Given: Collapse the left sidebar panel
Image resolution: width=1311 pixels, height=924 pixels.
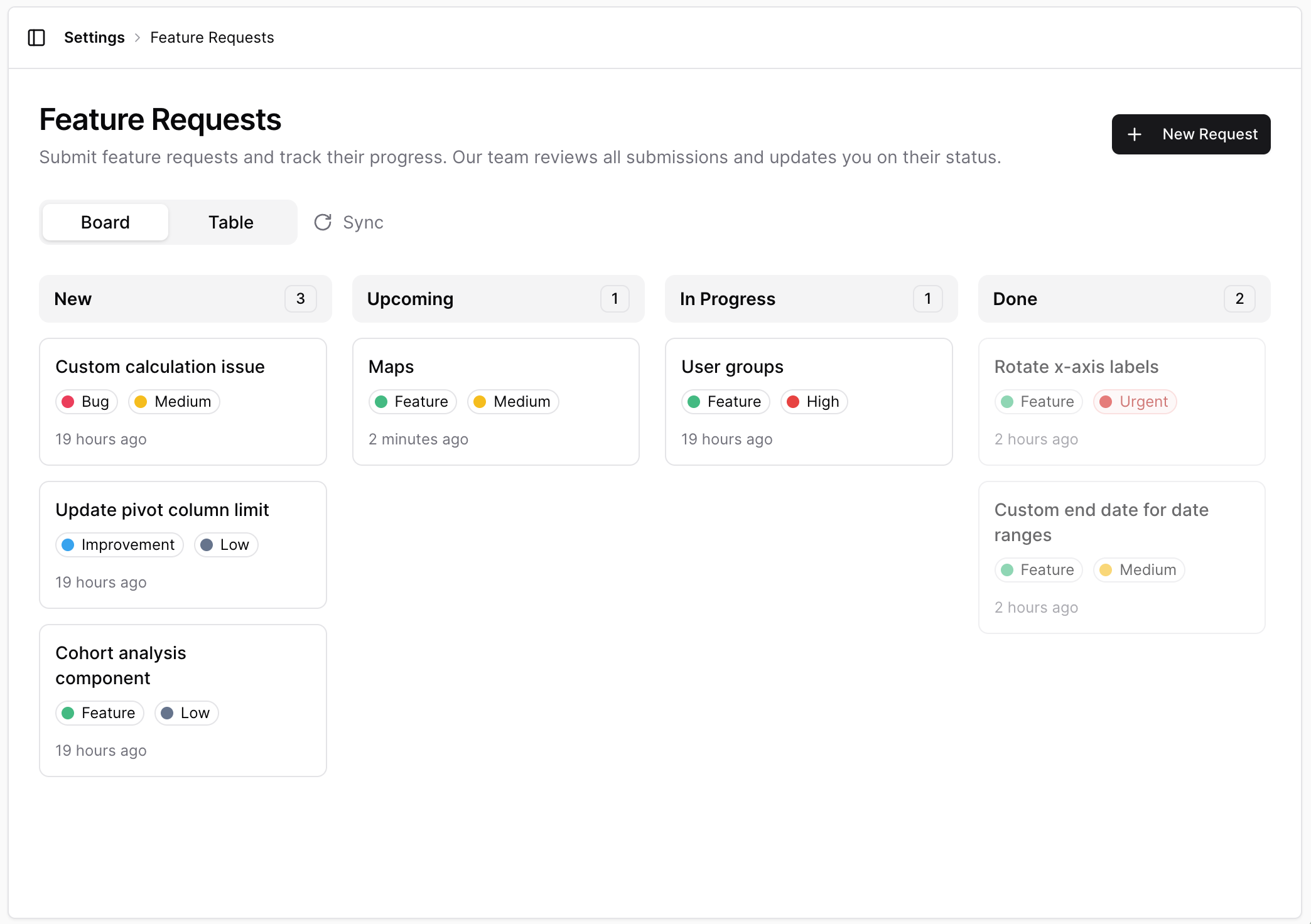Looking at the screenshot, I should click(x=36, y=38).
